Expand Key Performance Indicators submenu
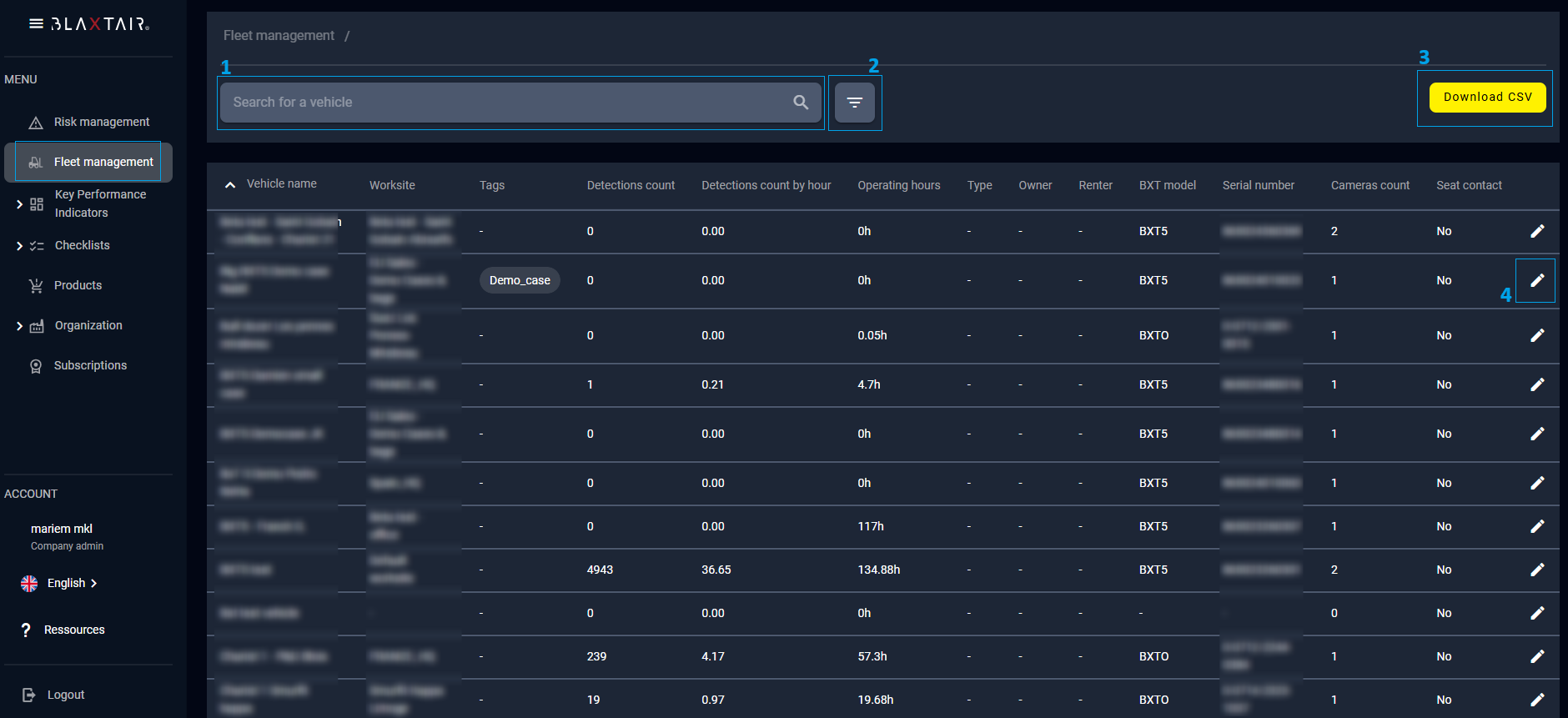The width and height of the screenshot is (1568, 718). click(19, 203)
